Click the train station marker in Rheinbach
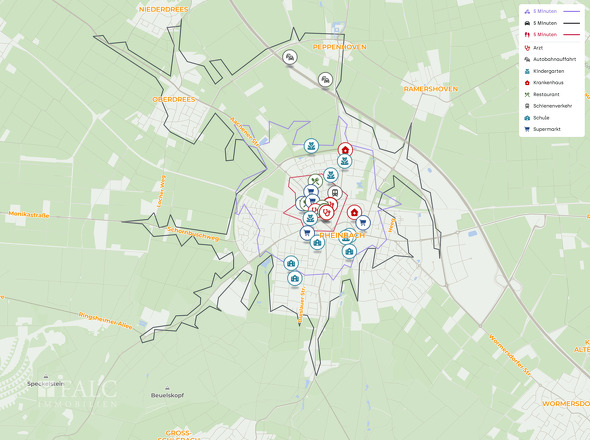 point(335,193)
